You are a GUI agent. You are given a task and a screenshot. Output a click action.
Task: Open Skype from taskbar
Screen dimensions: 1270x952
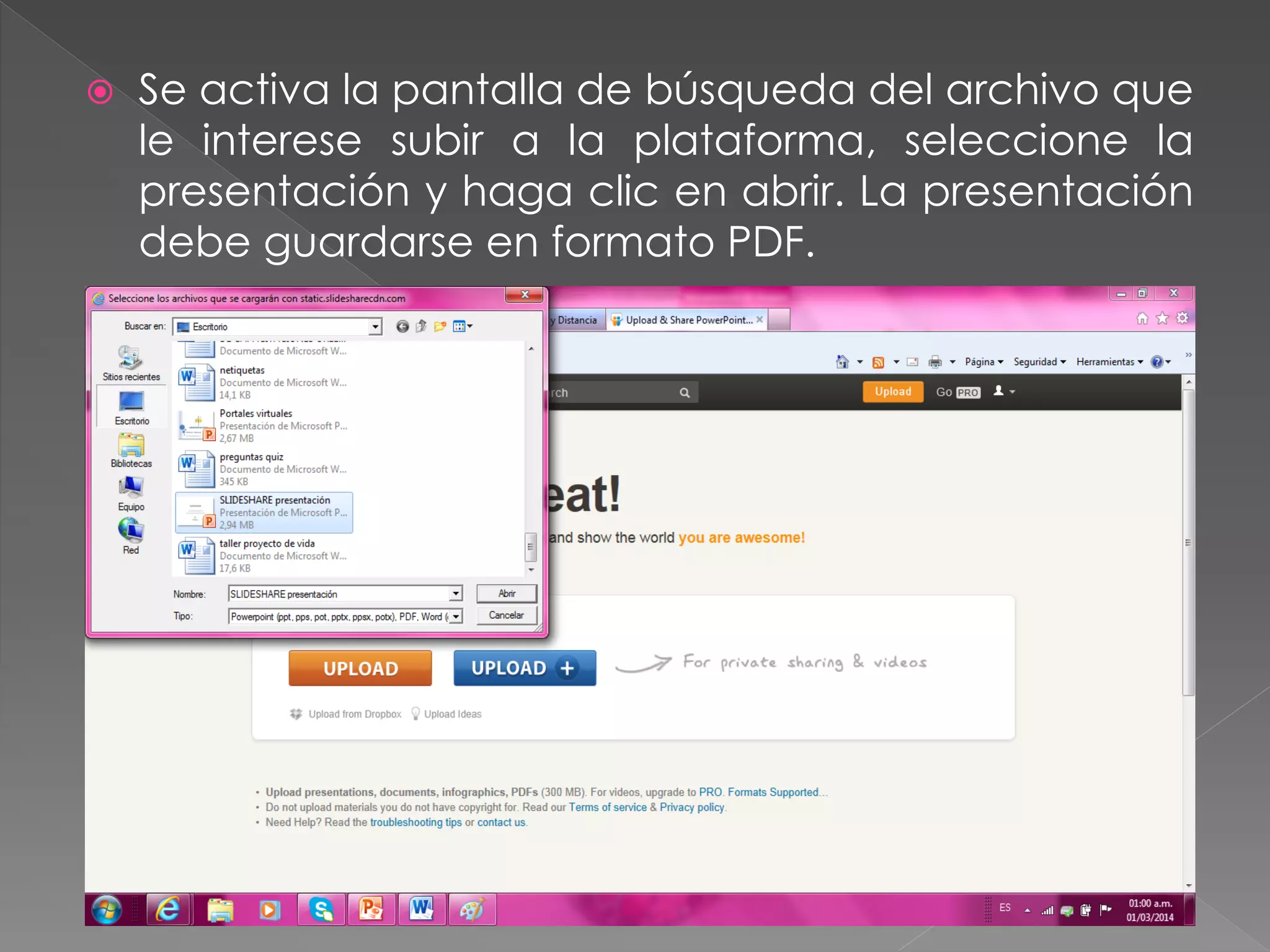321,910
